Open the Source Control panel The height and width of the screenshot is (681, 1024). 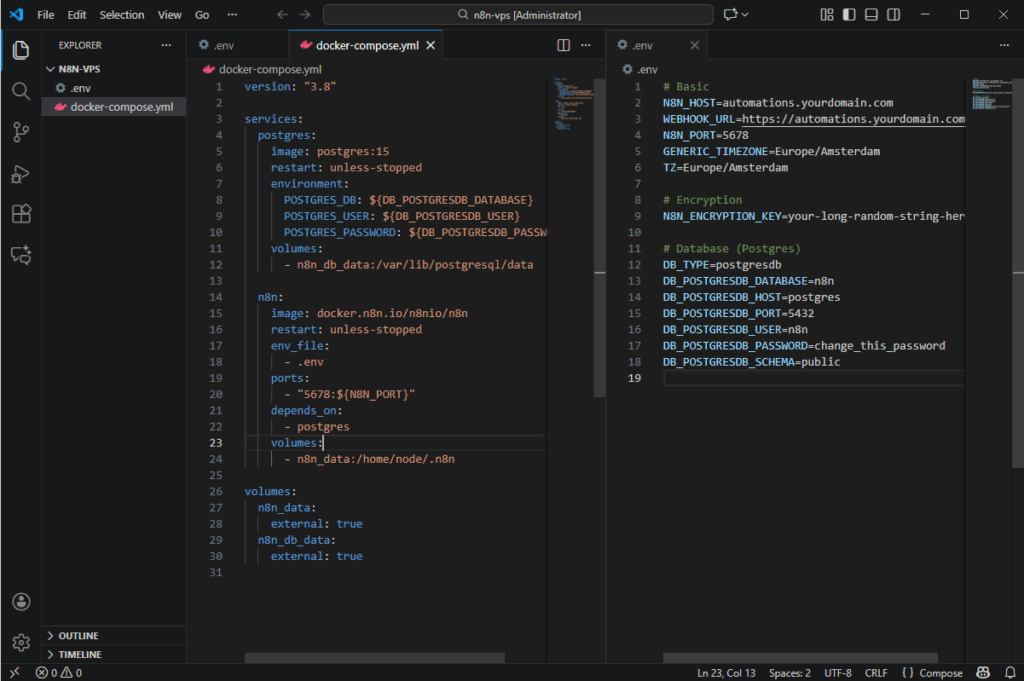[21, 131]
